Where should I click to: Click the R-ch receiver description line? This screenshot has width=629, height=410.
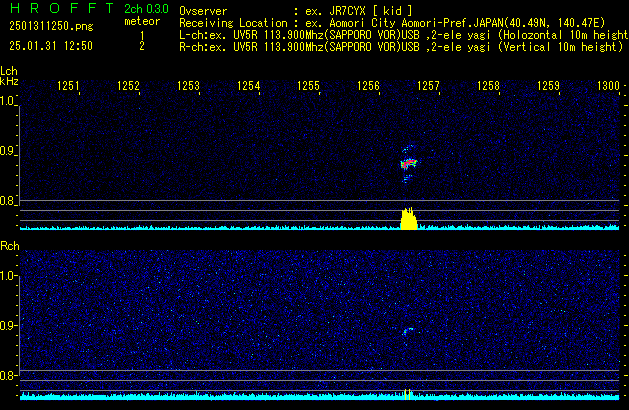click(401, 47)
